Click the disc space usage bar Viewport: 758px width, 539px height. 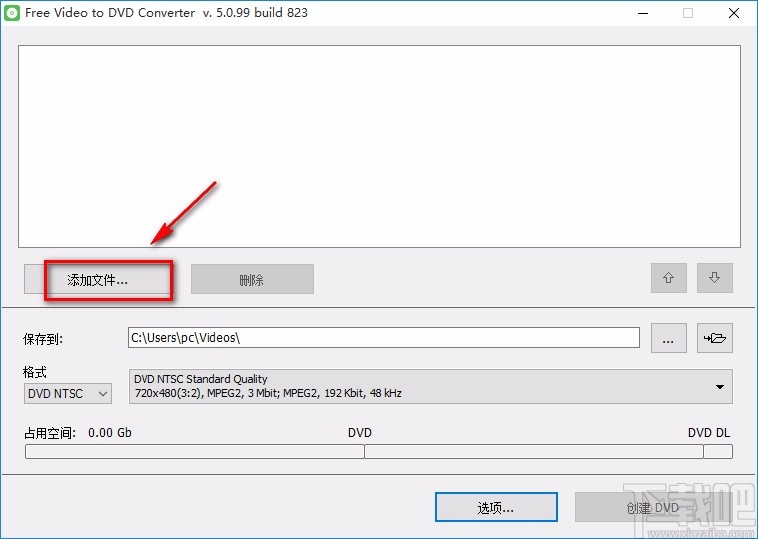[x=379, y=452]
